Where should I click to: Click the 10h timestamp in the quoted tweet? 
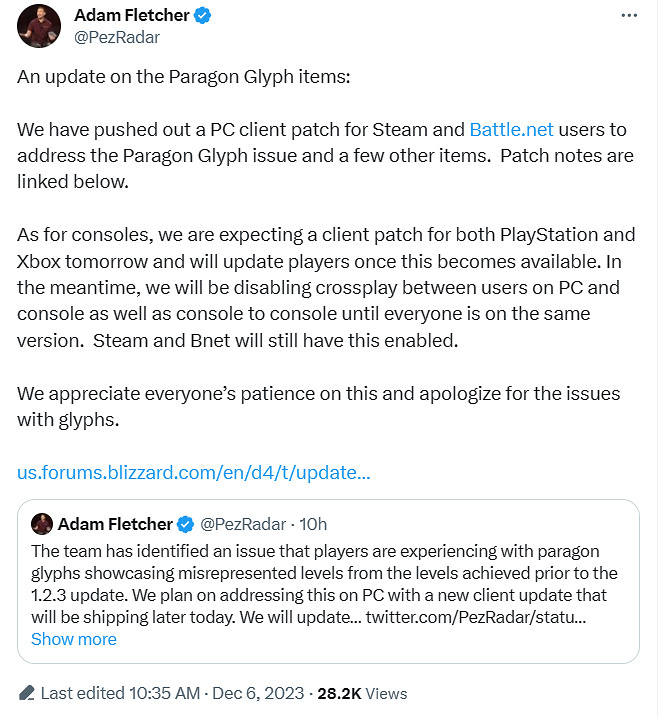pos(313,524)
